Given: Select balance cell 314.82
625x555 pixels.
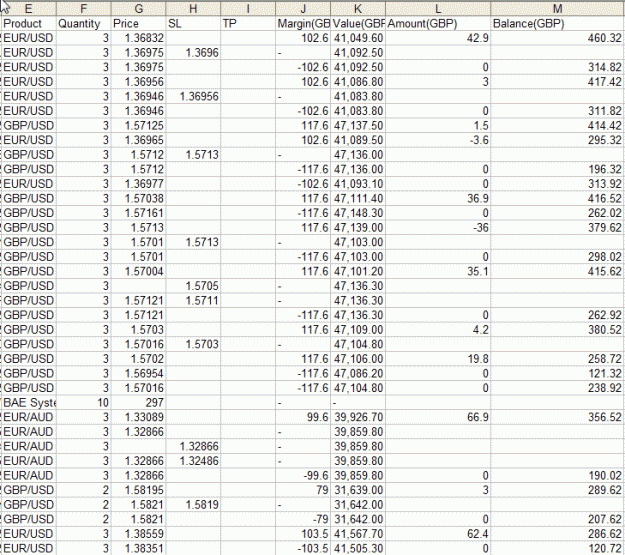Looking at the screenshot, I should 558,67.
